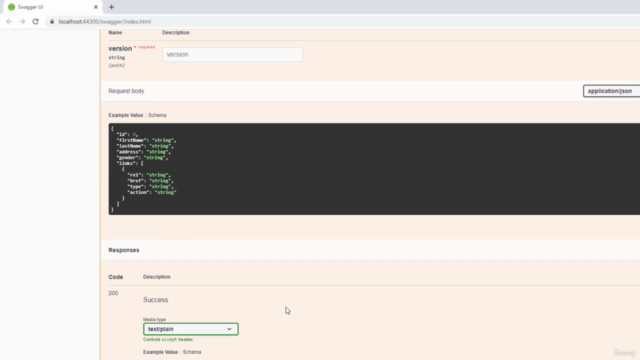Select the 200 response code

pos(113,293)
